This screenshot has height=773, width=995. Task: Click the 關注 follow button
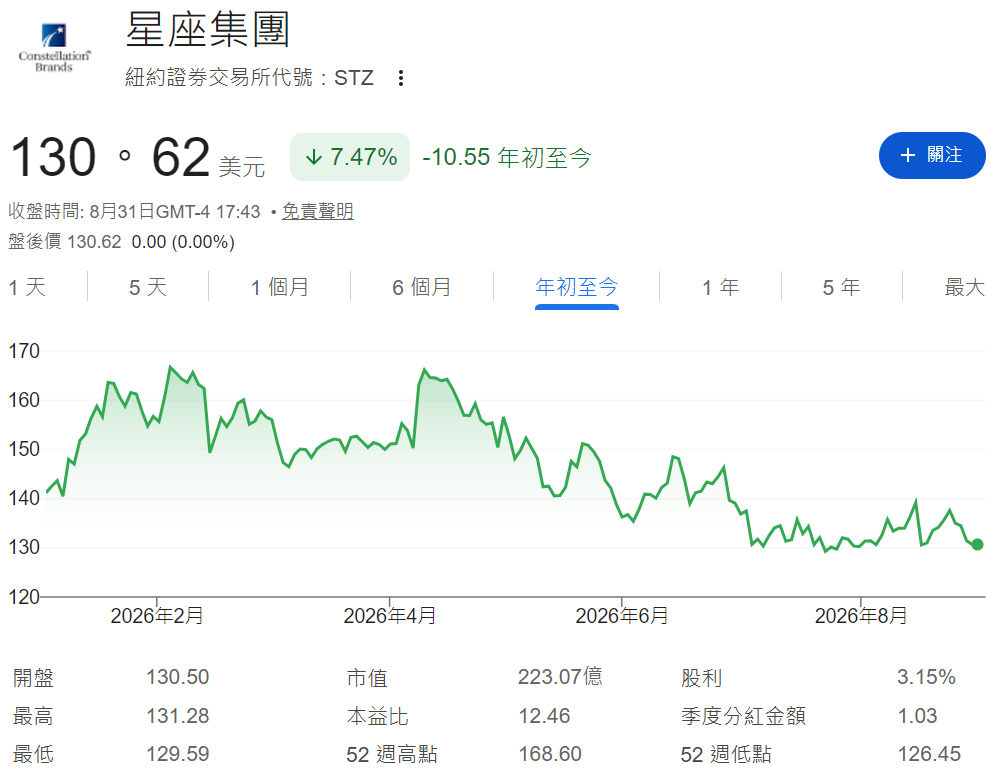coord(932,155)
